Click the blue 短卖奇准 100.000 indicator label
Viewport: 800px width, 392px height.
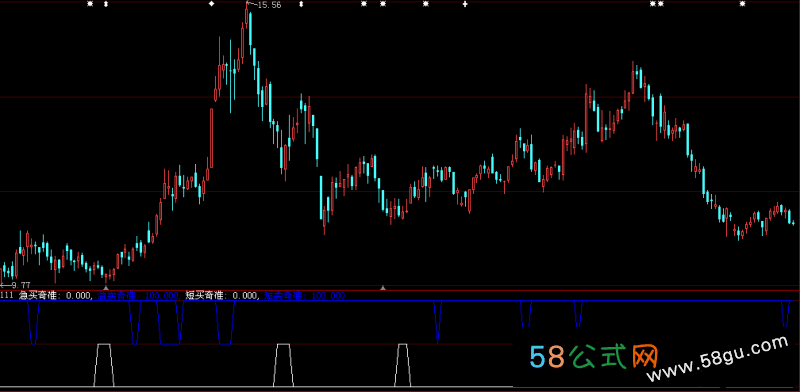305,295
